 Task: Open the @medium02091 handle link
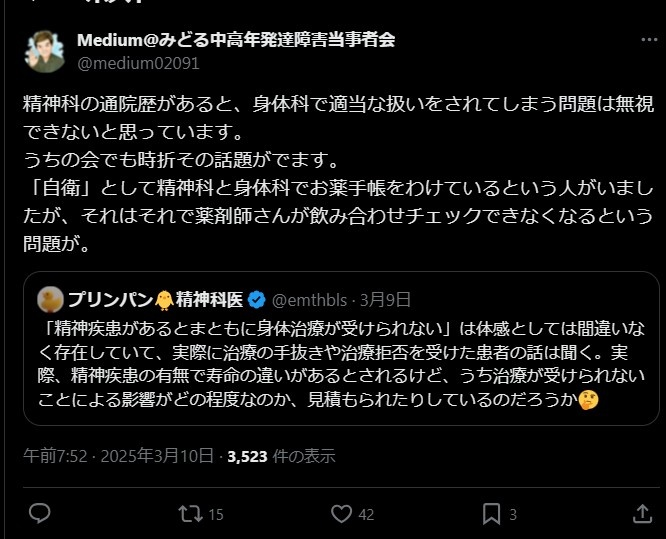point(138,62)
